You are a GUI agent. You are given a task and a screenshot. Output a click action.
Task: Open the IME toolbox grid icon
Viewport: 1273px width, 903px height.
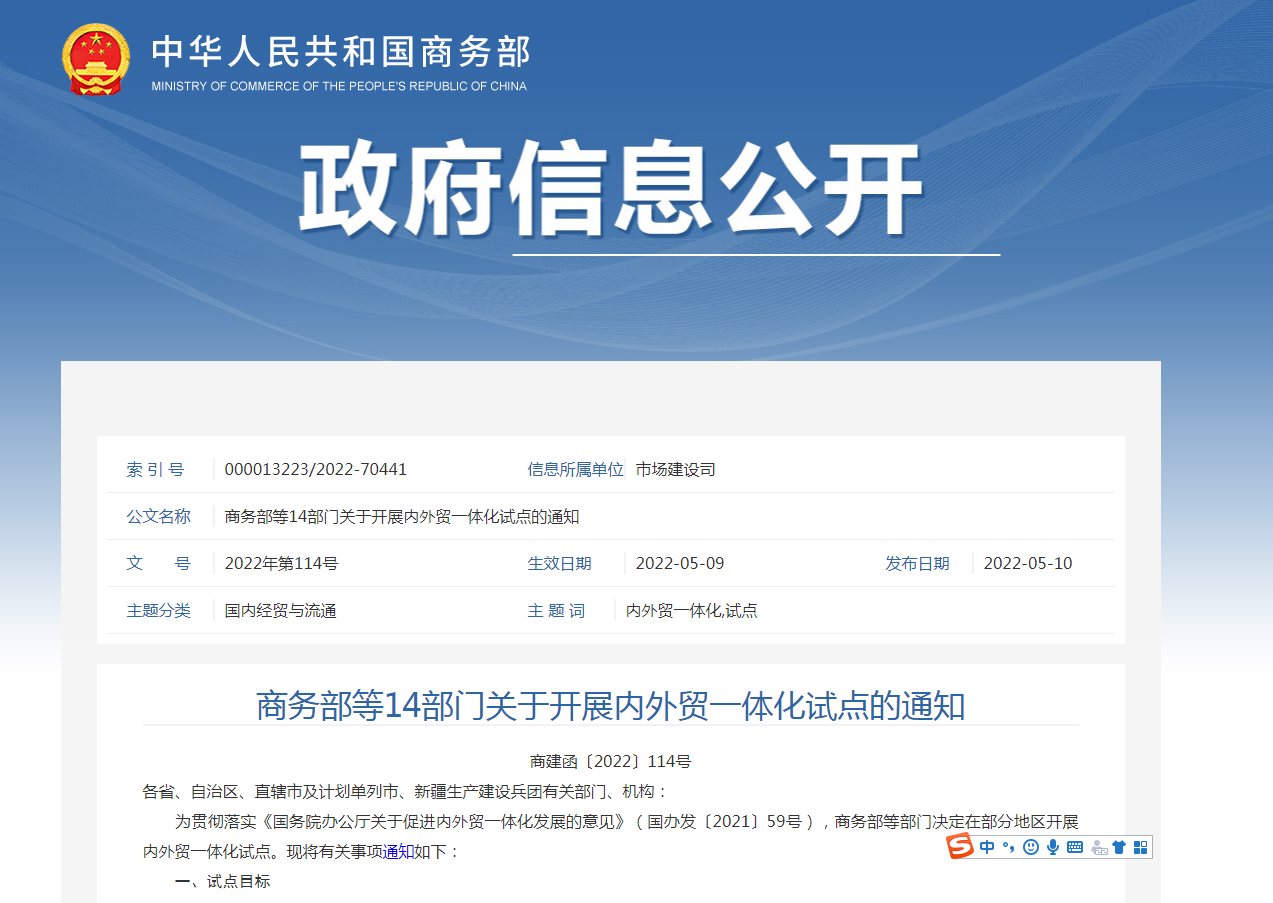pyautogui.click(x=1141, y=847)
